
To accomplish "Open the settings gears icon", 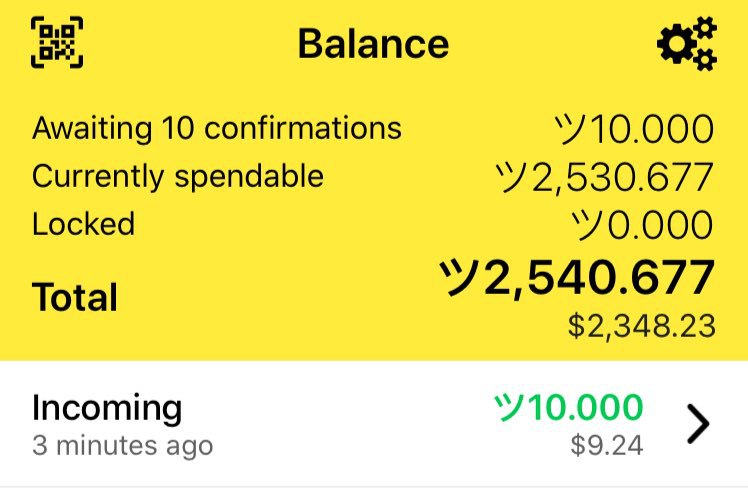I will click(x=687, y=43).
